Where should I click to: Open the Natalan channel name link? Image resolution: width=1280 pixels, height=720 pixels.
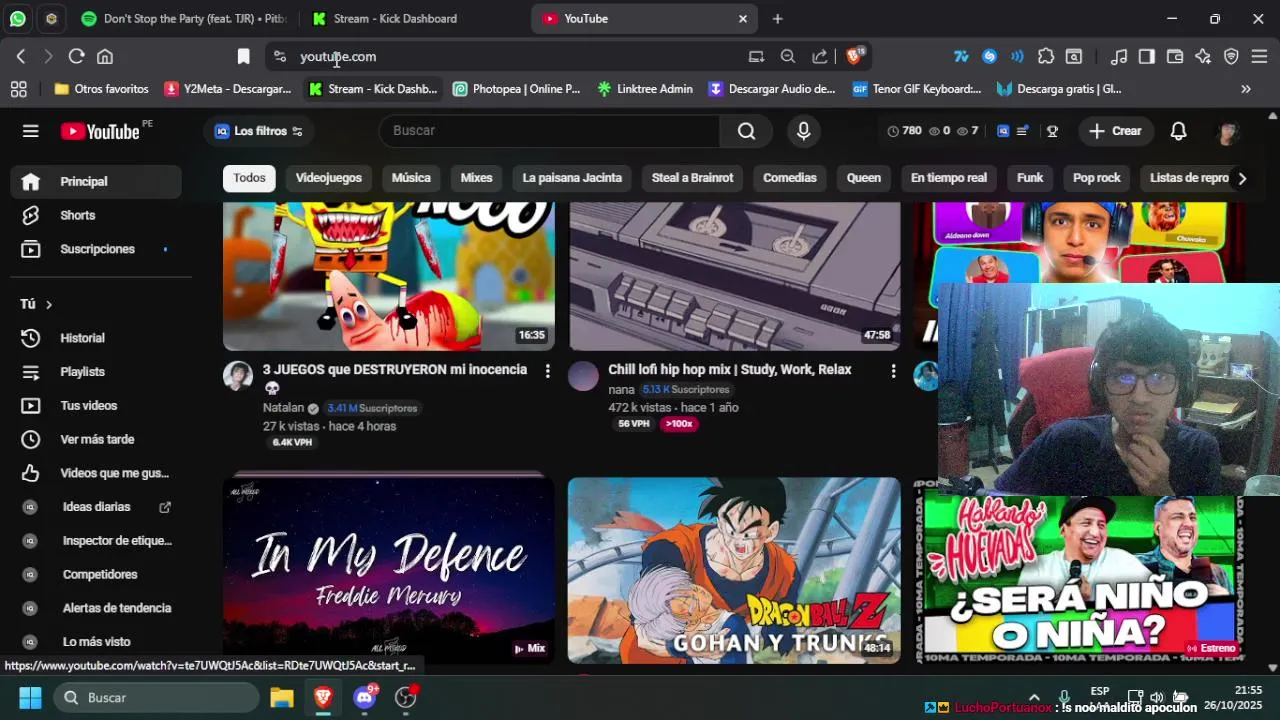(283, 408)
